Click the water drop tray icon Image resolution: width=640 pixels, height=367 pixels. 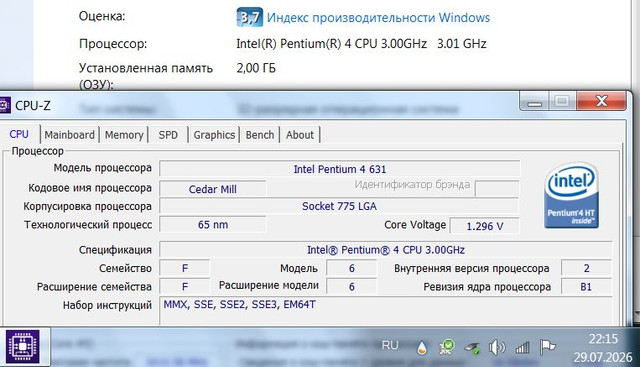(x=422, y=348)
